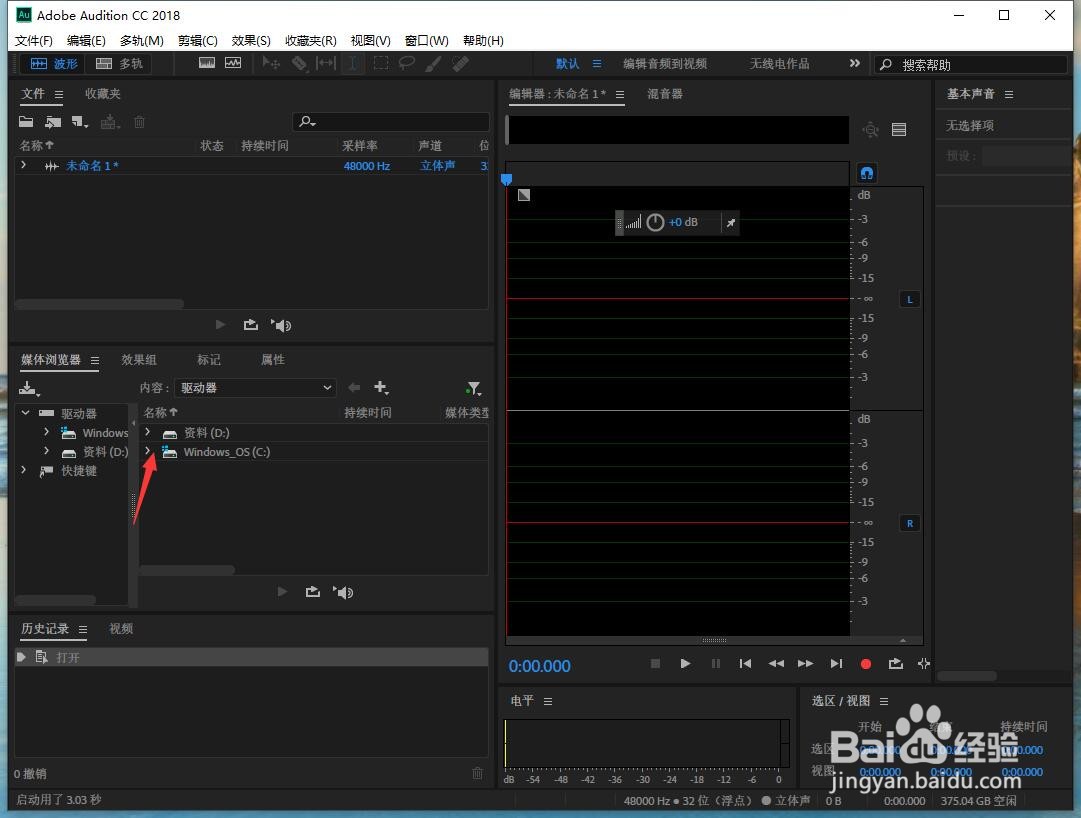Switch to Multitrack (多轨) view
Screen dimensions: 1081x818
[x=119, y=64]
